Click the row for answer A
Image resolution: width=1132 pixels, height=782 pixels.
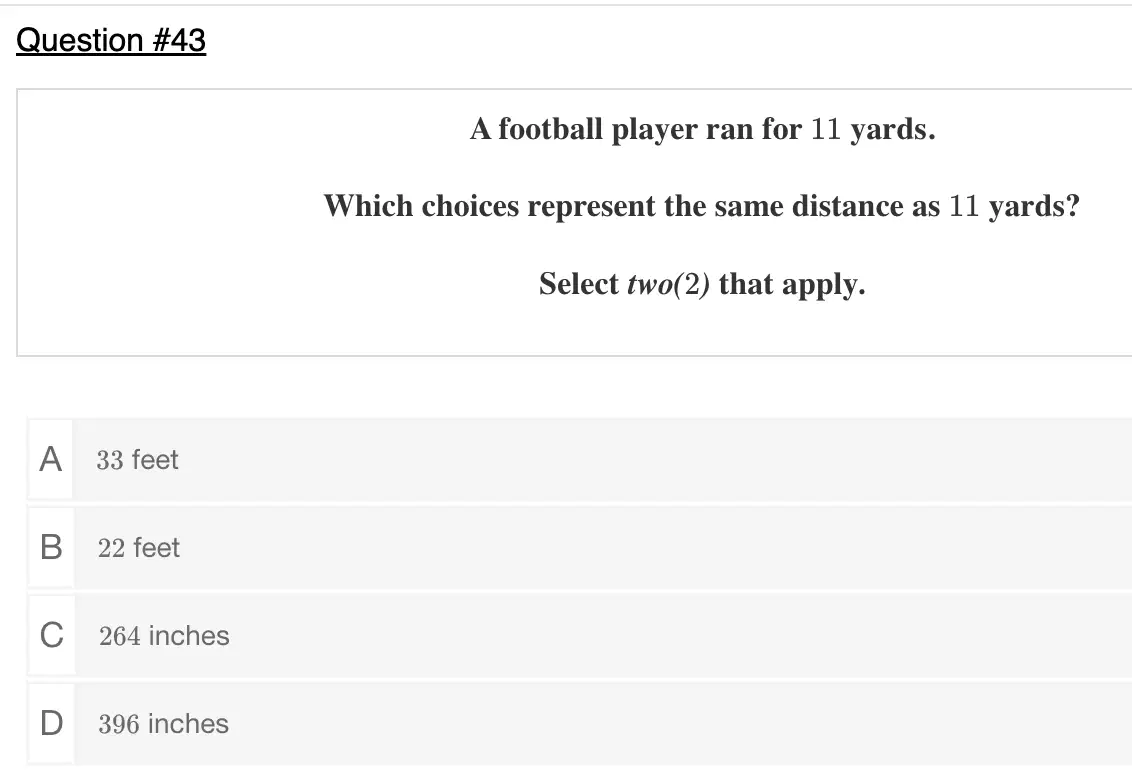coord(580,459)
